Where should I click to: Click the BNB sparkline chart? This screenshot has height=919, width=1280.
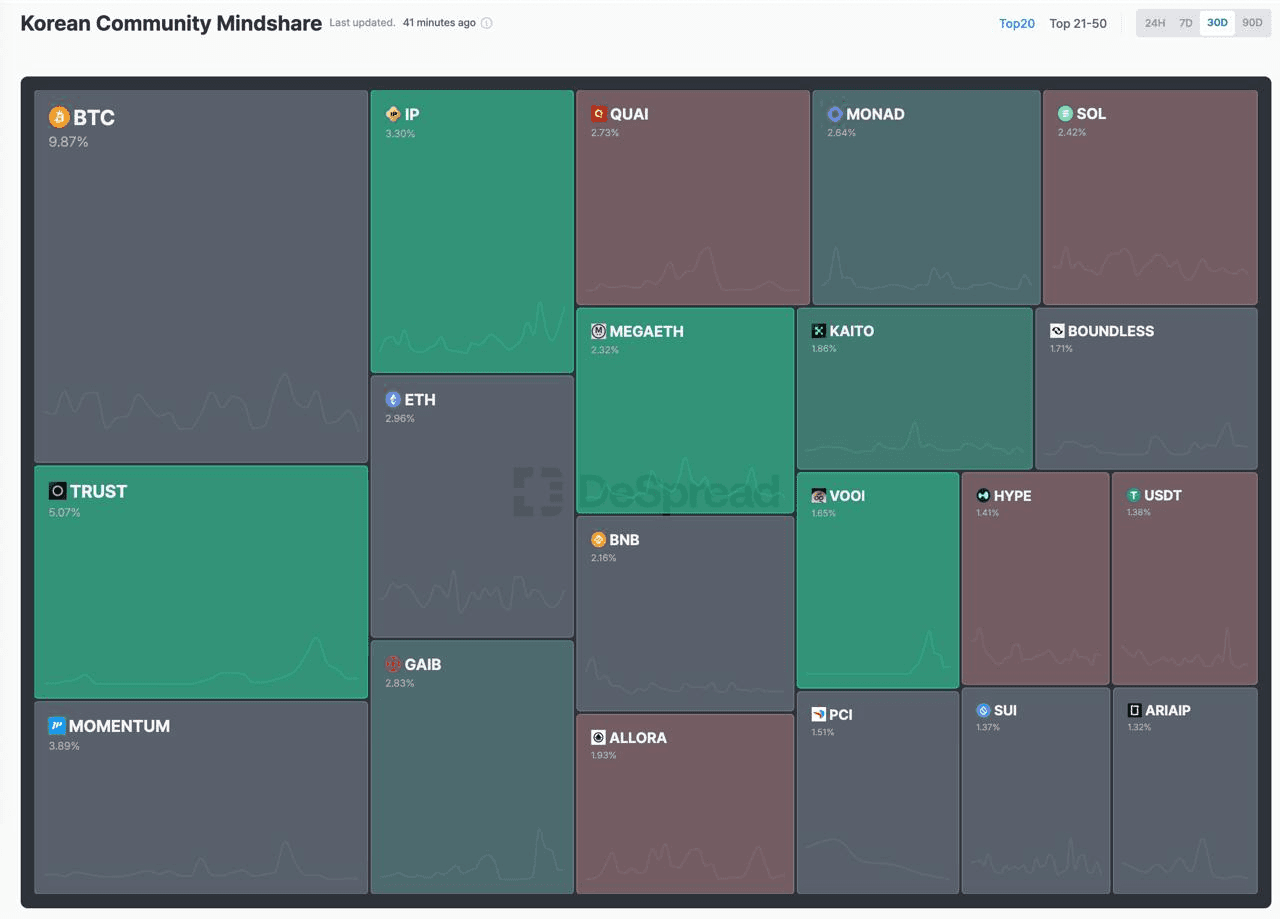(x=685, y=680)
